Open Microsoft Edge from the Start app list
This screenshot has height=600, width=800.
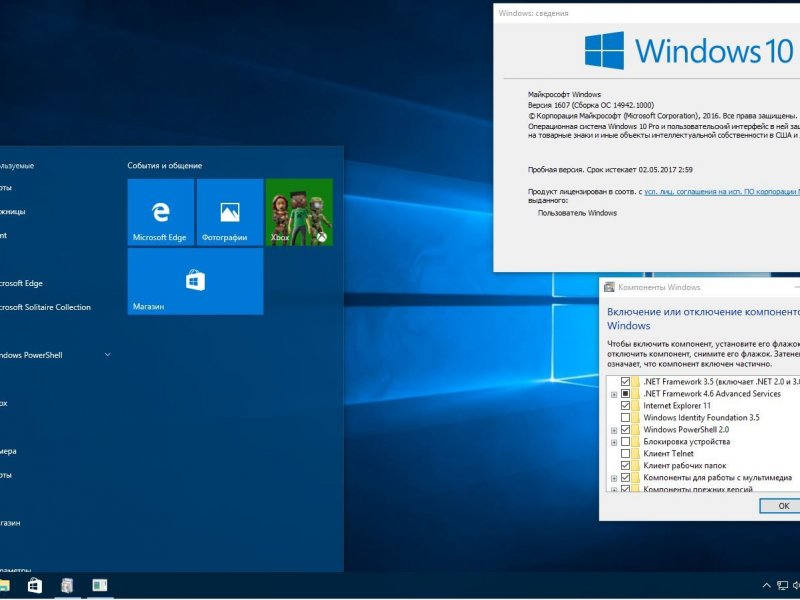coord(20,283)
